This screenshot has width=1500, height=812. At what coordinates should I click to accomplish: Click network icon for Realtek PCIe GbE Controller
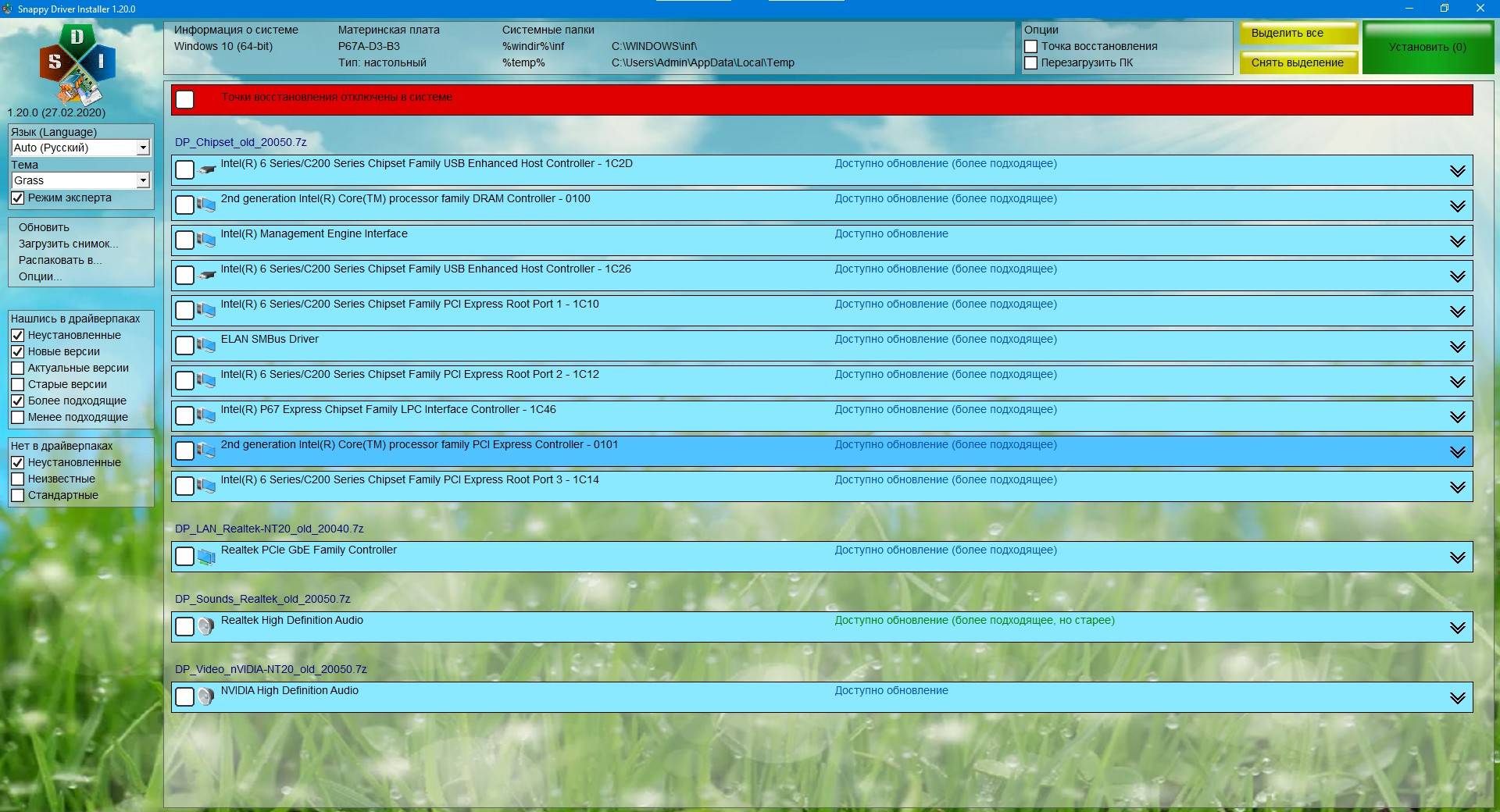click(x=206, y=556)
